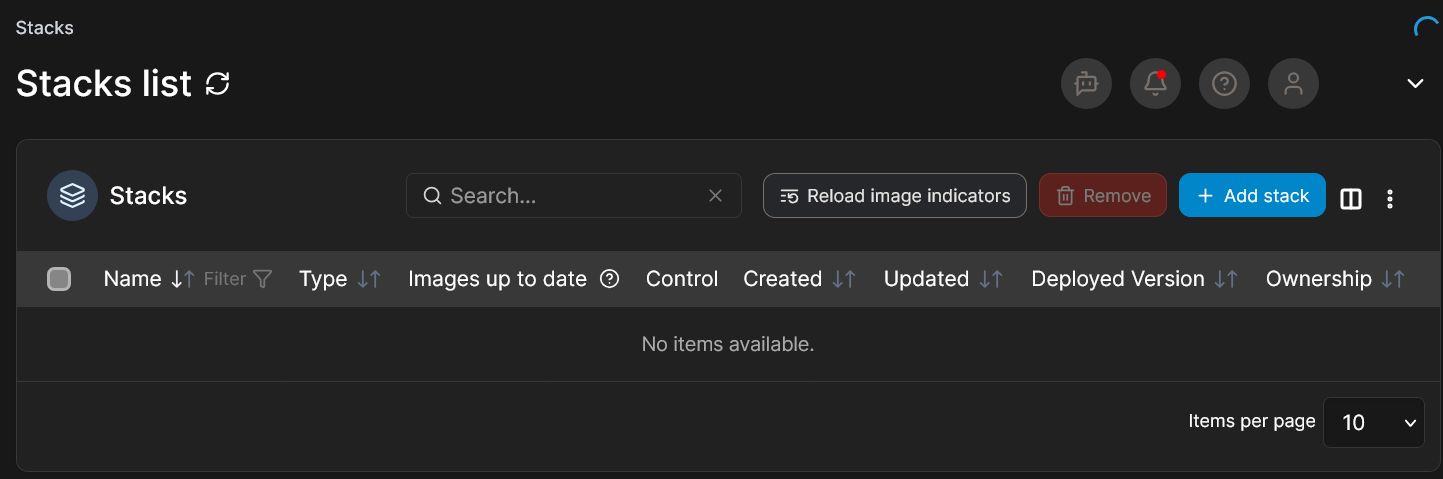Screen dimensions: 1443x479
Task: Toggle sort order on Name column
Action: [181, 279]
